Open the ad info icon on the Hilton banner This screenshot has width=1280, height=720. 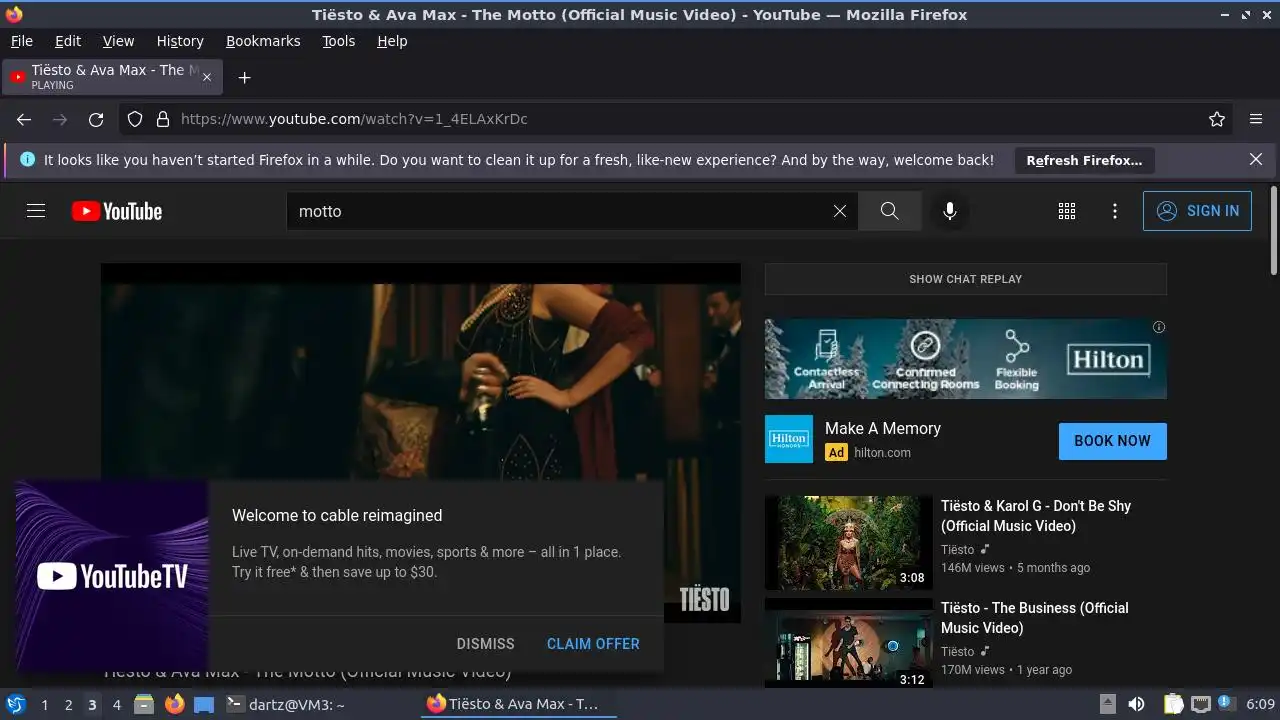point(1158,327)
